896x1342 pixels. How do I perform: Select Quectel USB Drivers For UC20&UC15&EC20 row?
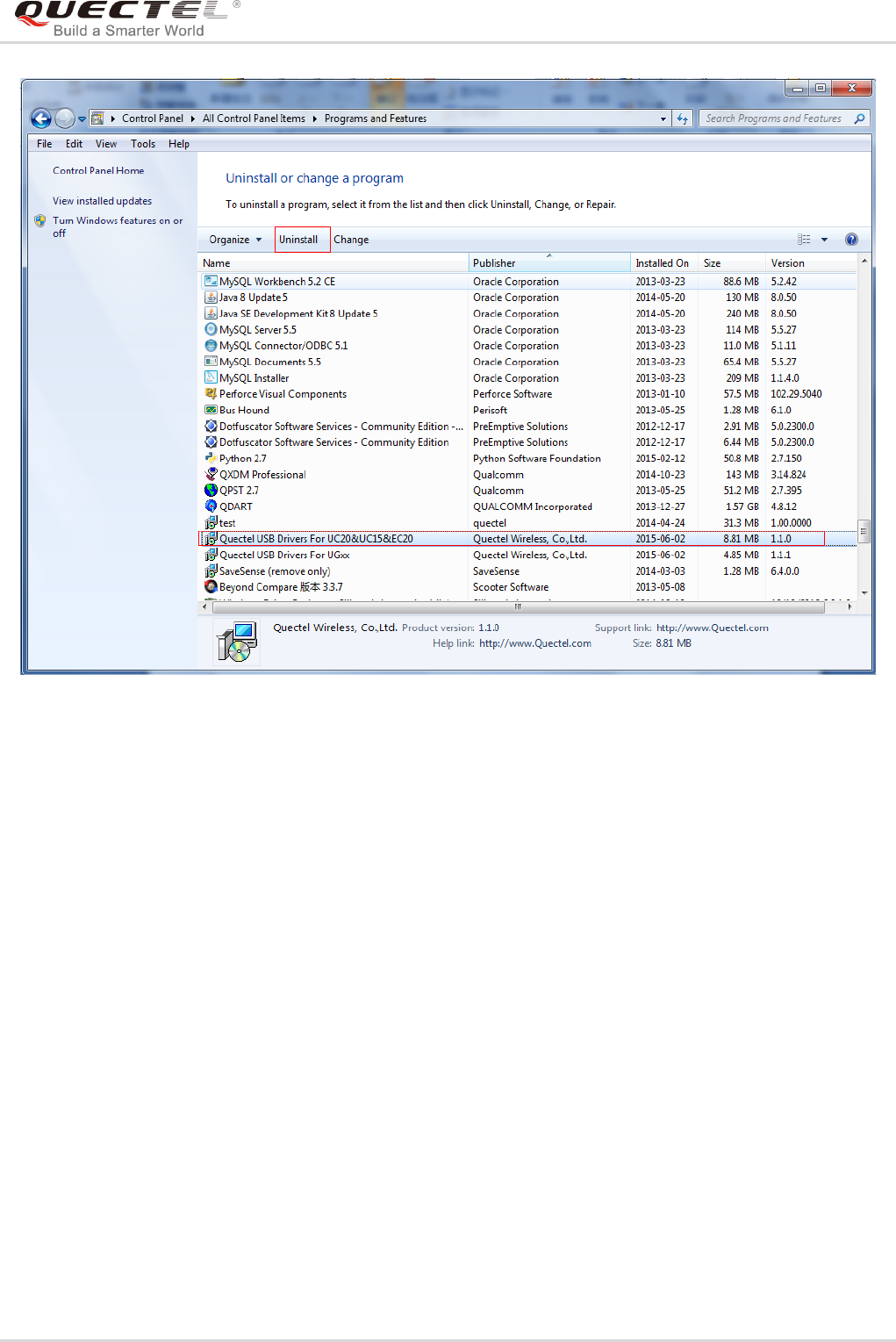[x=527, y=539]
